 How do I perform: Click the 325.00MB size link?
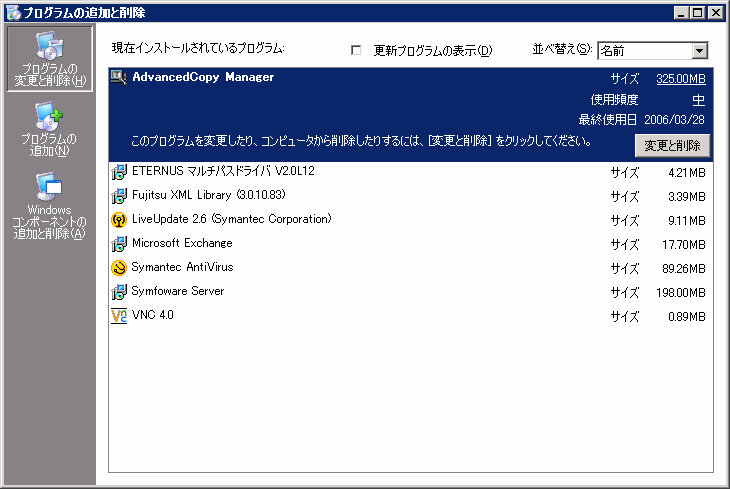click(x=681, y=79)
